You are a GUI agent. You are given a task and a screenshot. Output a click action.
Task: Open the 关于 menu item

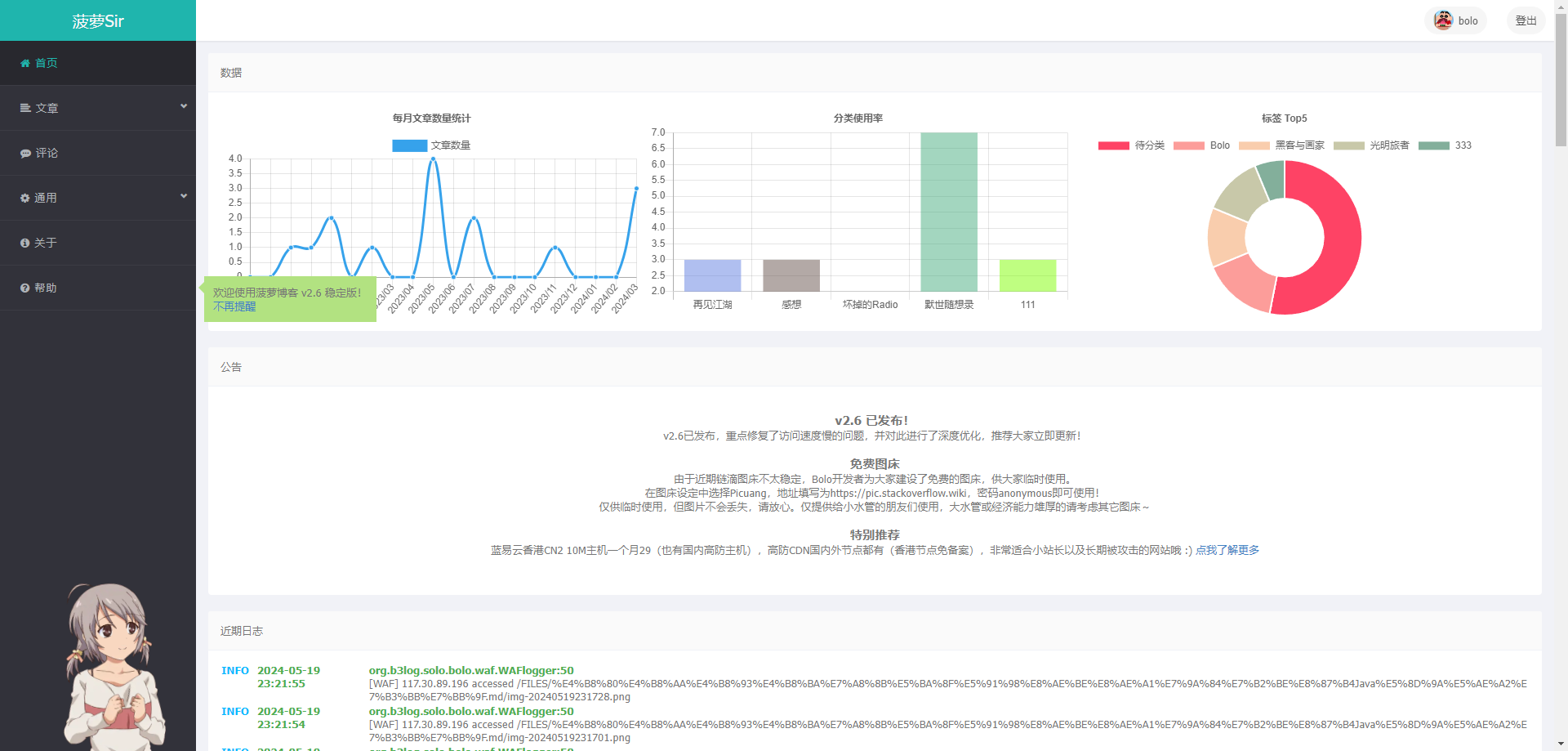pos(98,243)
